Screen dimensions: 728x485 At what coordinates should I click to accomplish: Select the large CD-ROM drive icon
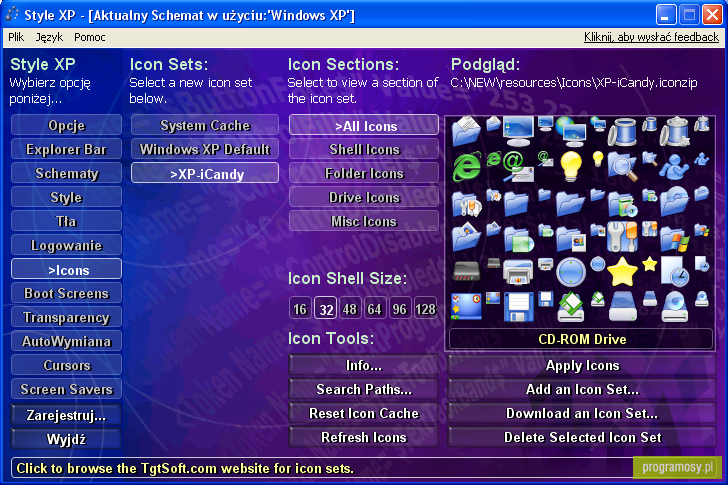click(x=675, y=307)
